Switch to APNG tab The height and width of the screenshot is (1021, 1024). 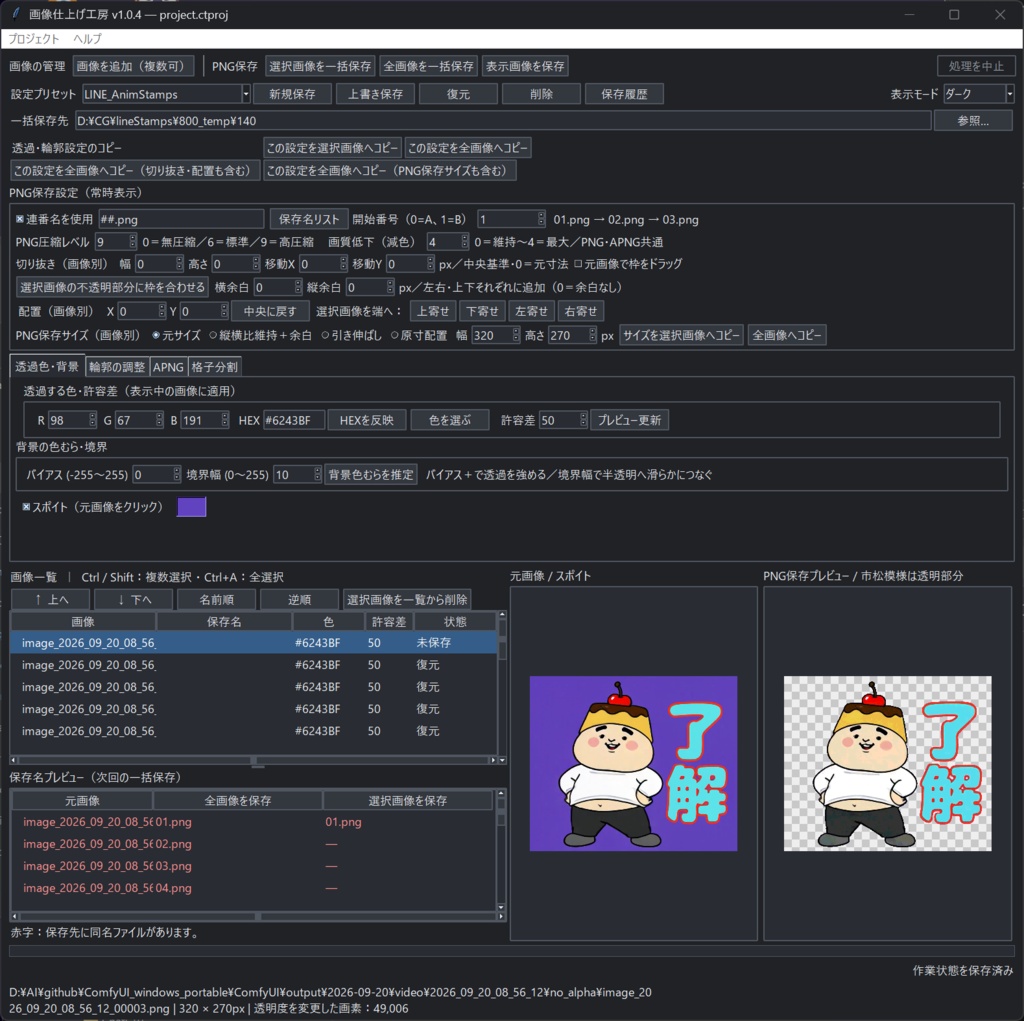[168, 367]
